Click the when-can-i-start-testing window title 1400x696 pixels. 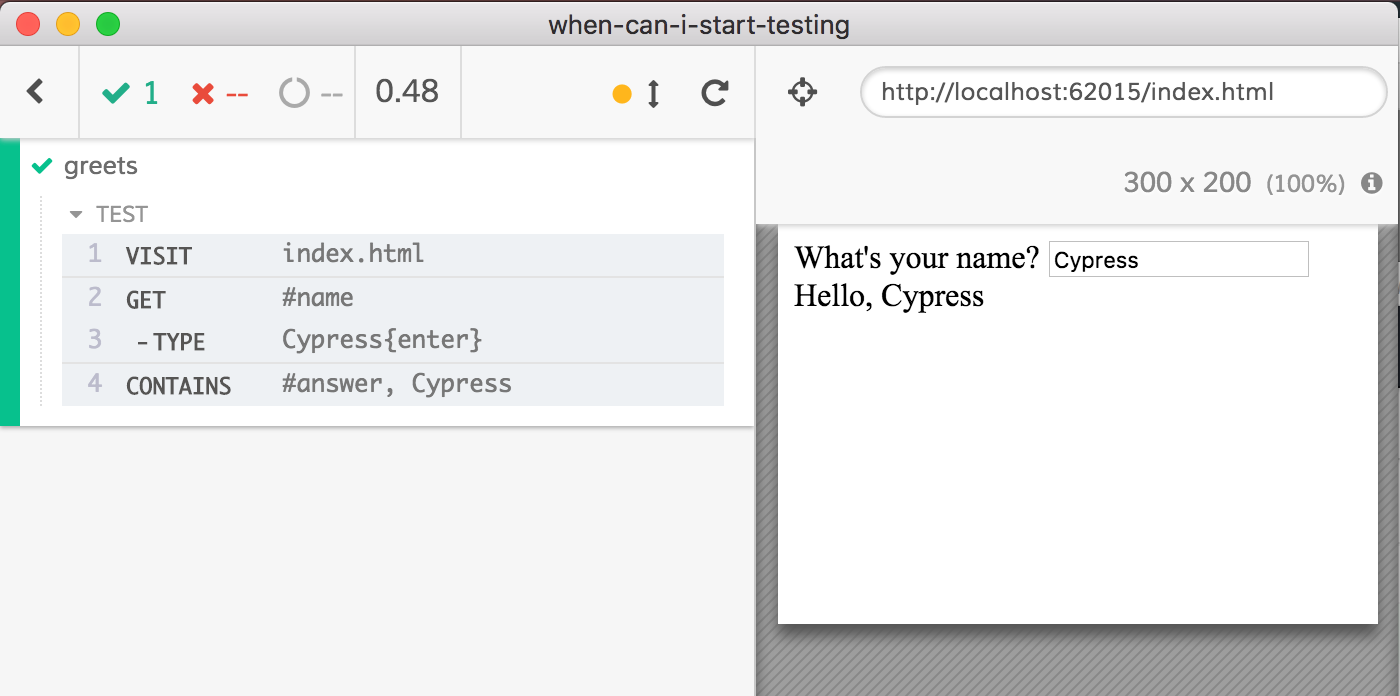tap(699, 24)
